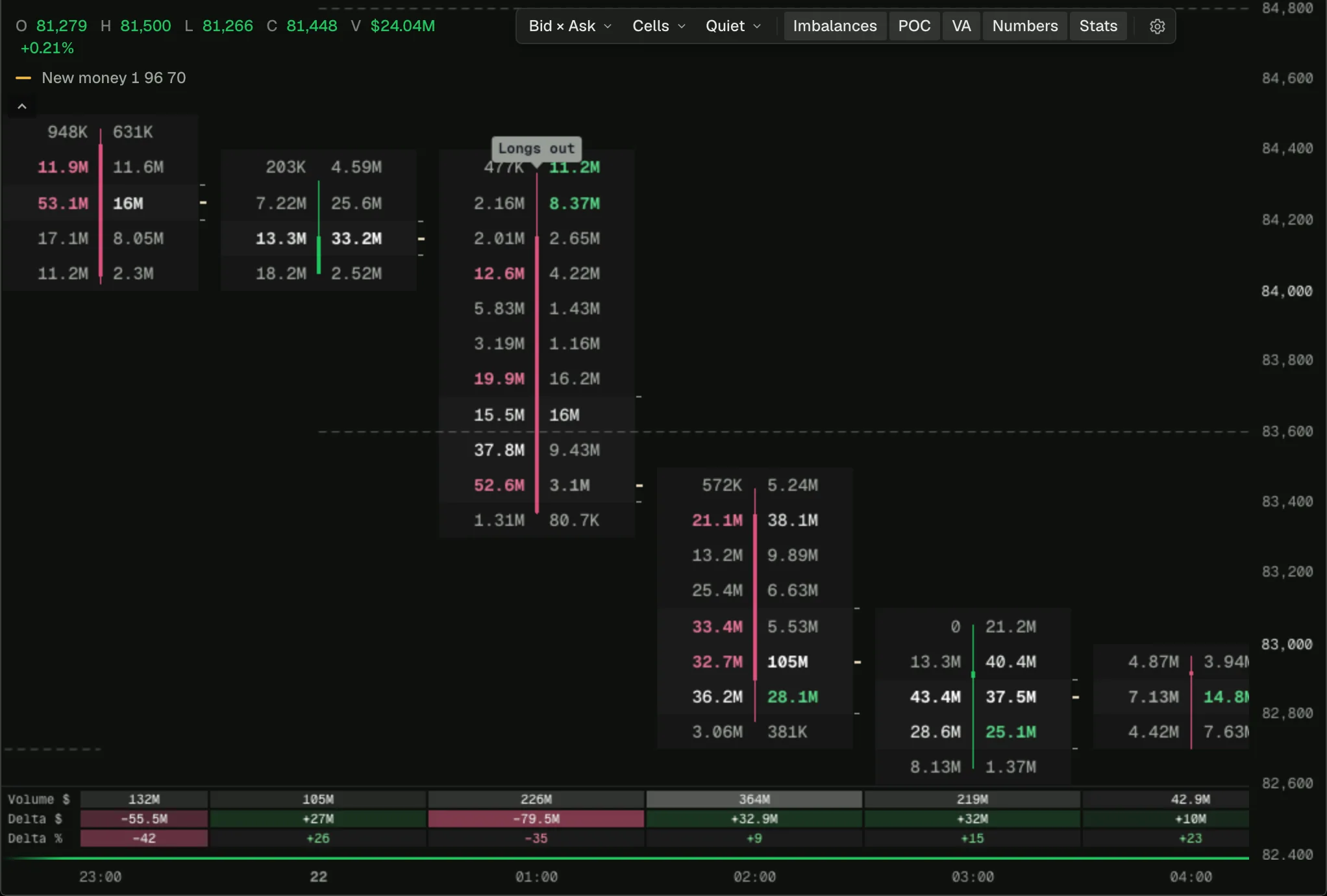The image size is (1327, 896).
Task: Toggle the POC highlight
Action: (914, 26)
